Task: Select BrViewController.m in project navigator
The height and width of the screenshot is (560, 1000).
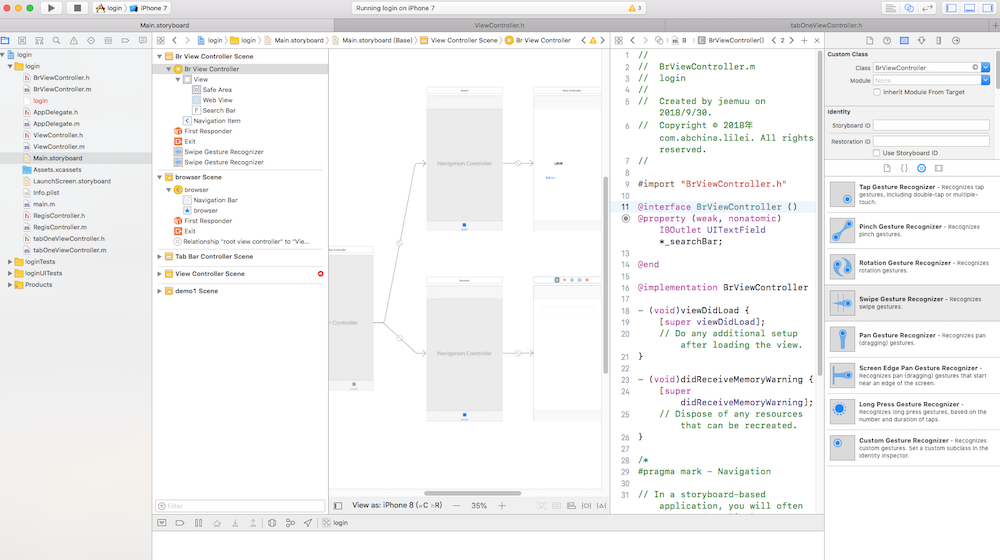Action: 61,89
